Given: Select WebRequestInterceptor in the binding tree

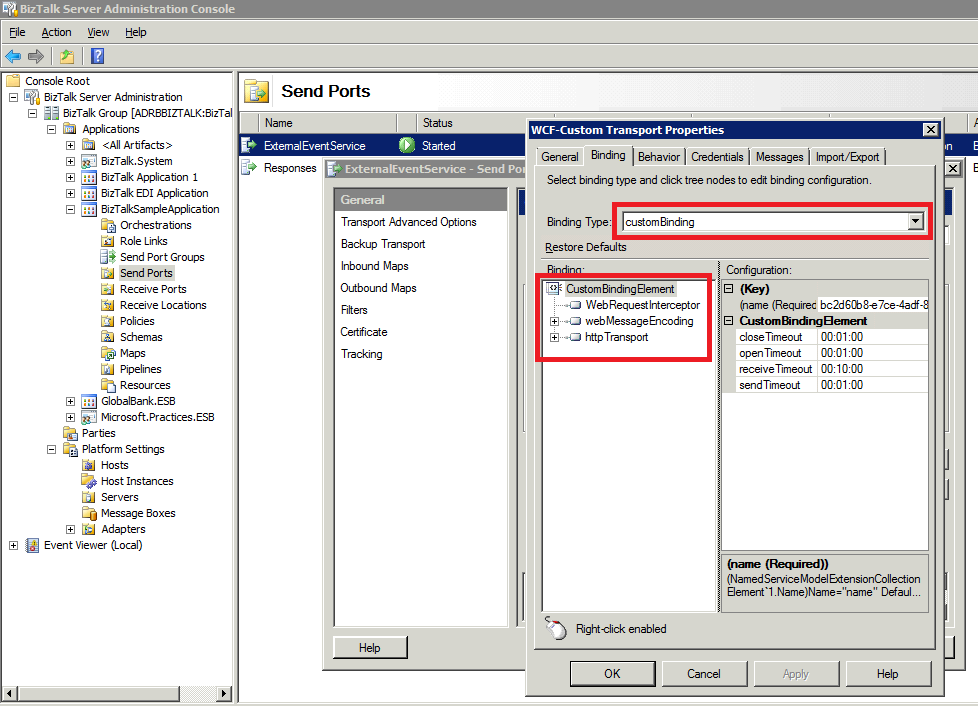Looking at the screenshot, I should coord(642,305).
